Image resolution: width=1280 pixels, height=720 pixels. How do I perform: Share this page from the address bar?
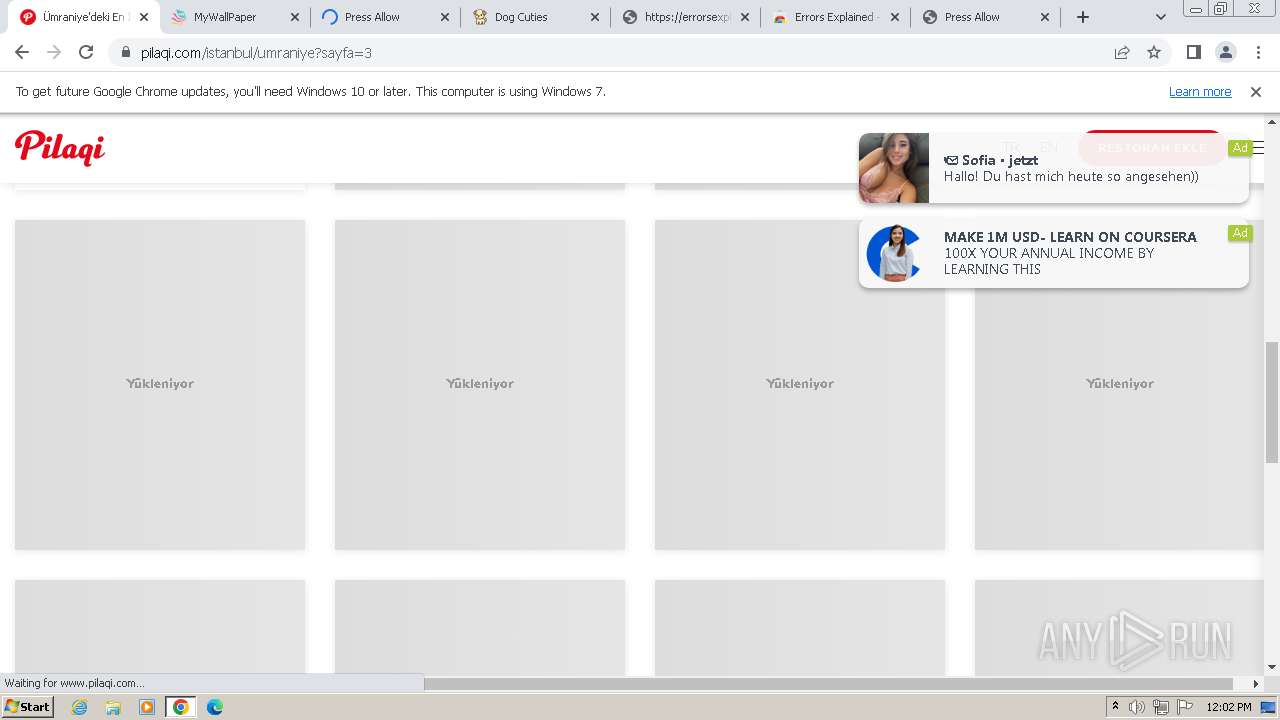pyautogui.click(x=1122, y=52)
